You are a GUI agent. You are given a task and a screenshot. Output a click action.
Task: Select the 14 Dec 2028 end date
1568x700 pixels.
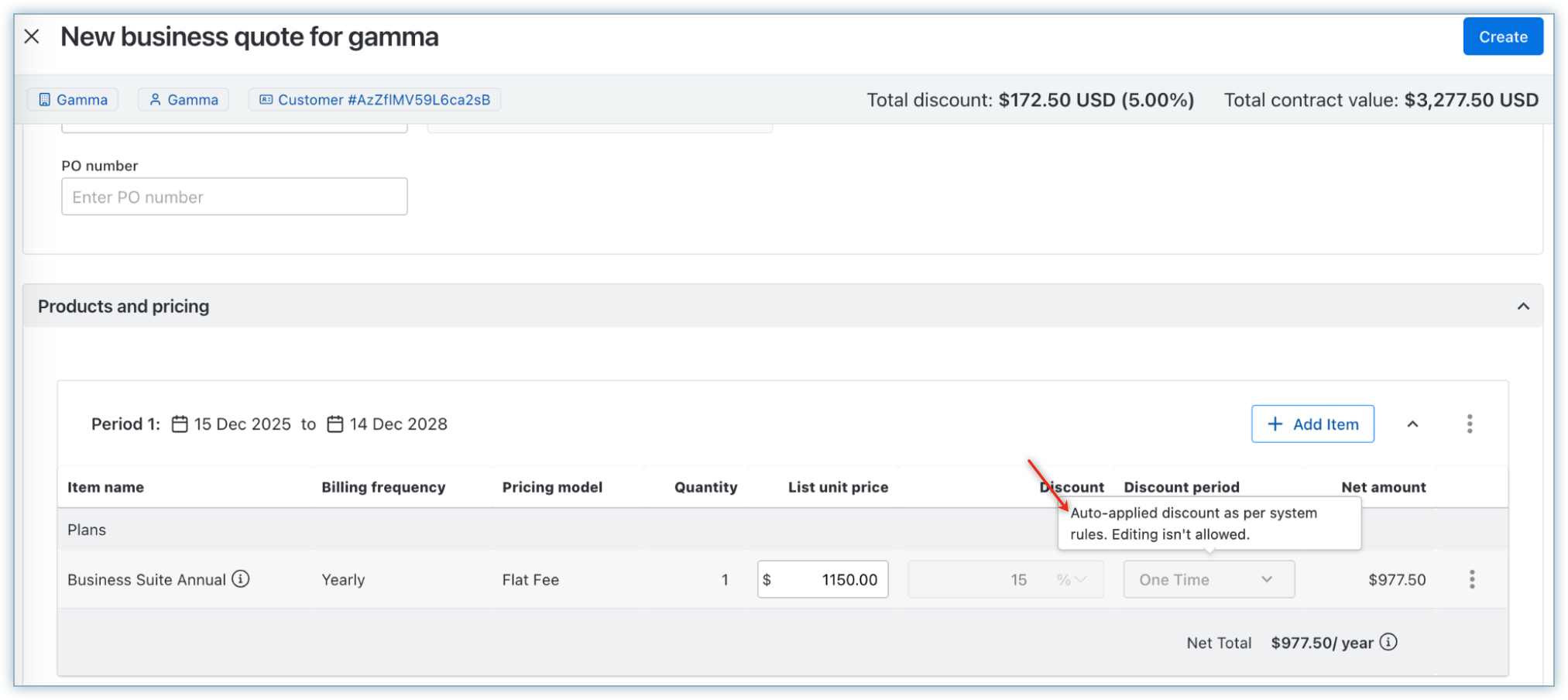point(398,424)
